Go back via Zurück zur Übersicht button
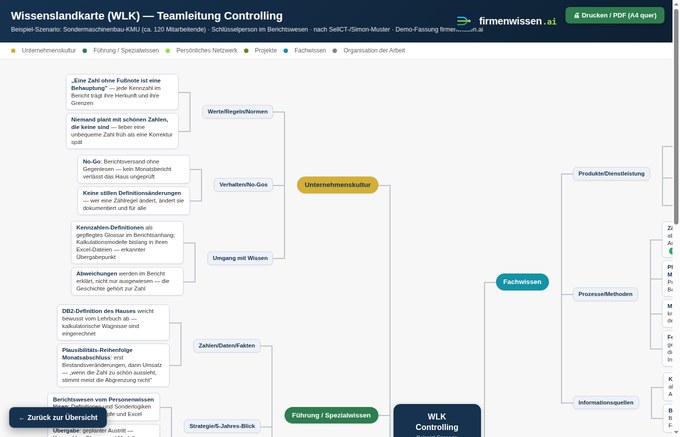The image size is (680, 437). 58,417
